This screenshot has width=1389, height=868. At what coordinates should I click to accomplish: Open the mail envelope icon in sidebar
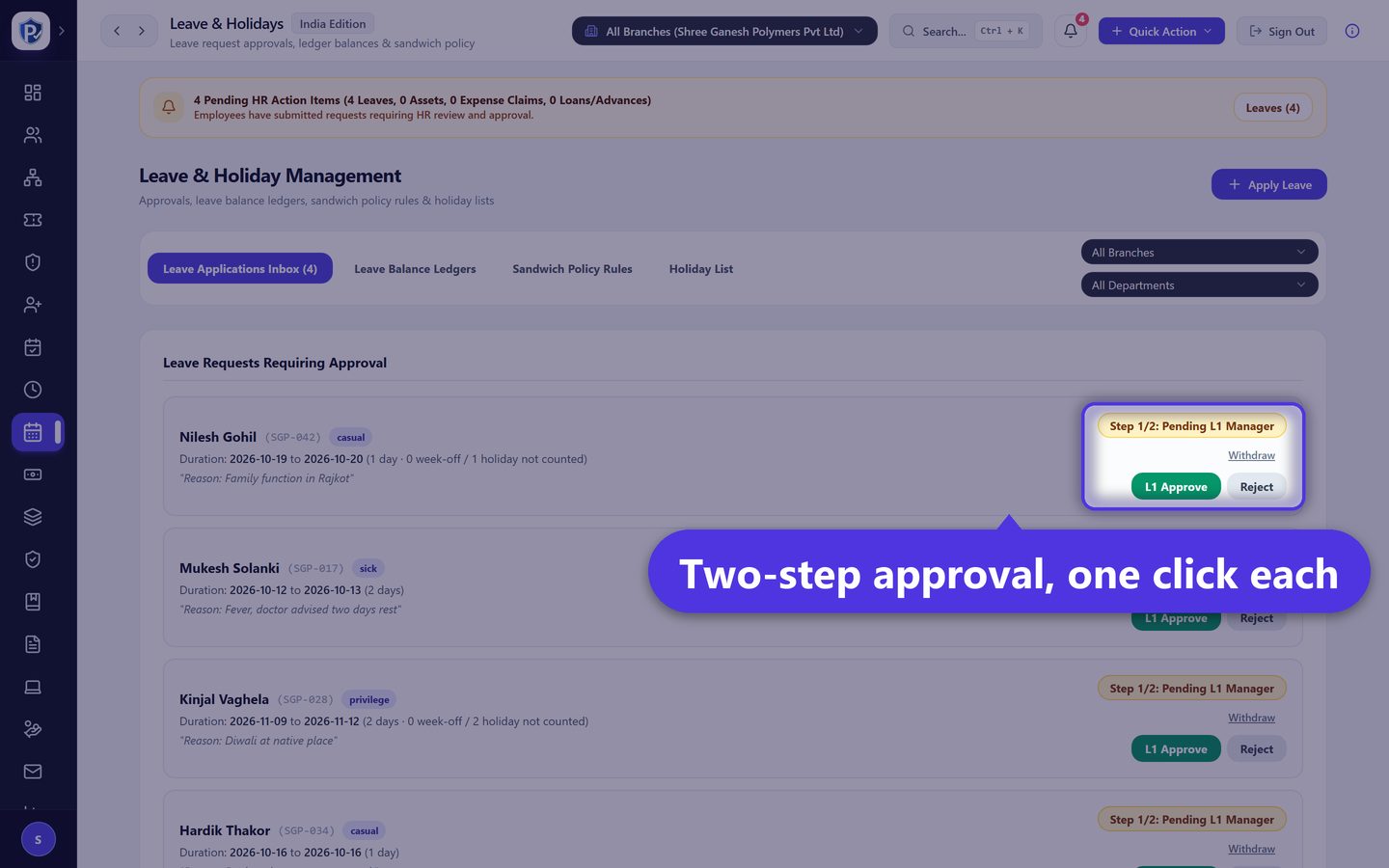point(33,772)
